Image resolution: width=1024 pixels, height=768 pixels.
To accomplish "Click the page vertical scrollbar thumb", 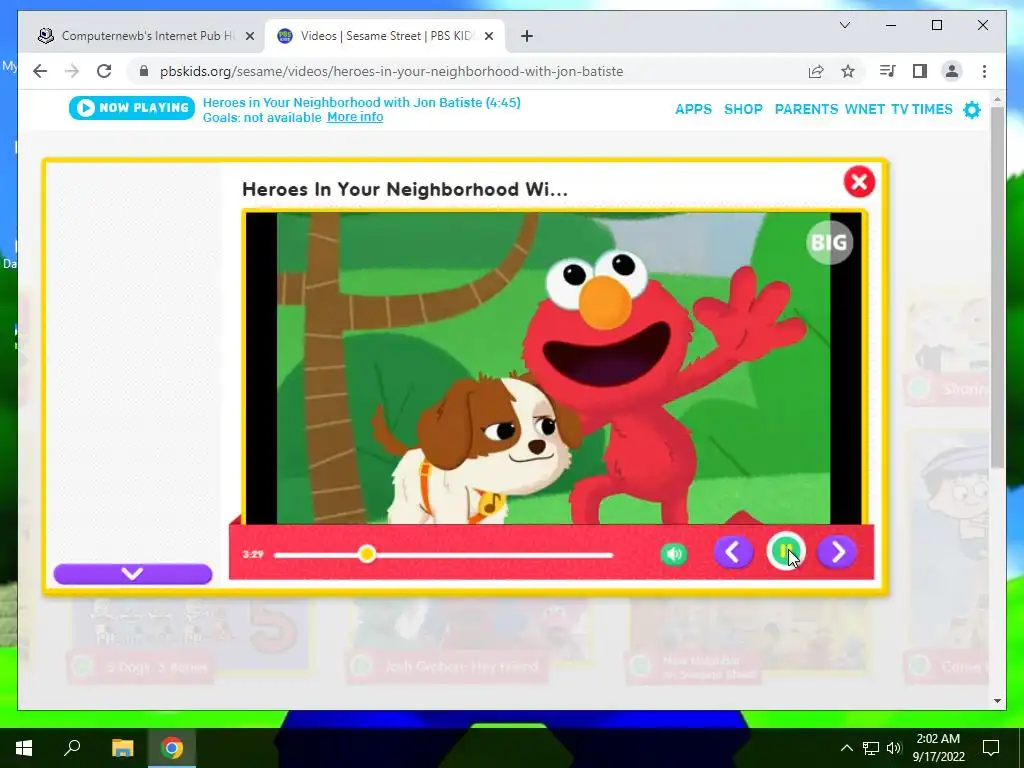I will 997,287.
